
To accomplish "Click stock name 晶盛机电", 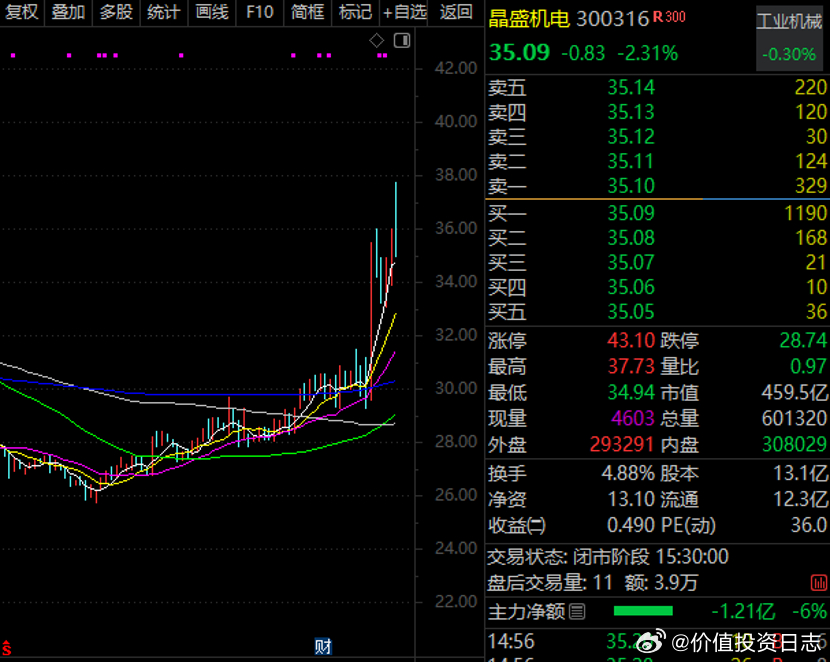I will (x=528, y=19).
